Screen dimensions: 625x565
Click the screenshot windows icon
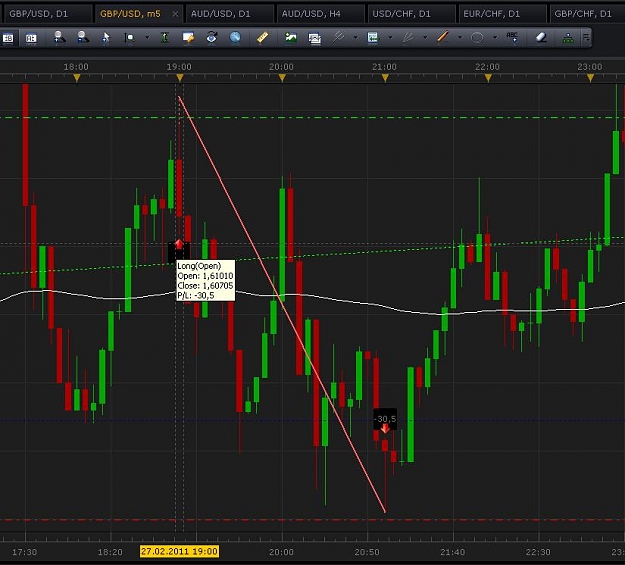[x=314, y=38]
